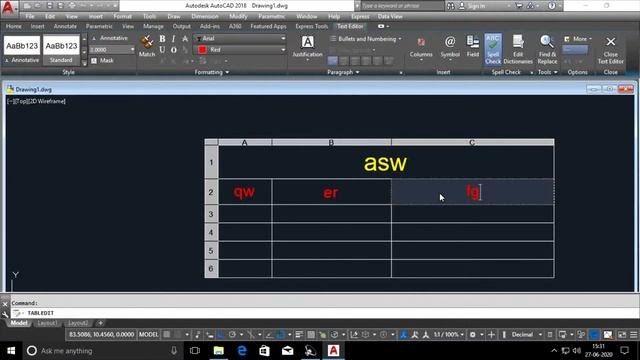Open the Format menu

click(x=122, y=16)
